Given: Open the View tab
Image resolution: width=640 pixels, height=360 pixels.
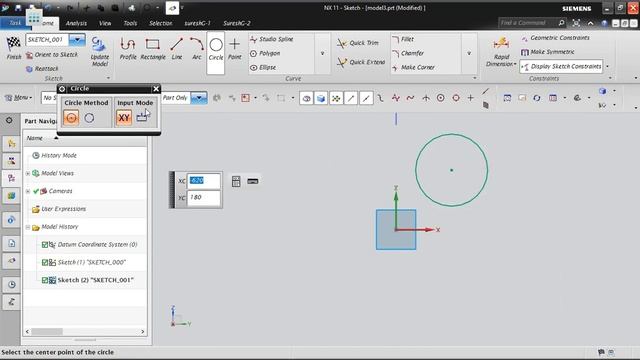Looking at the screenshot, I should click(105, 23).
